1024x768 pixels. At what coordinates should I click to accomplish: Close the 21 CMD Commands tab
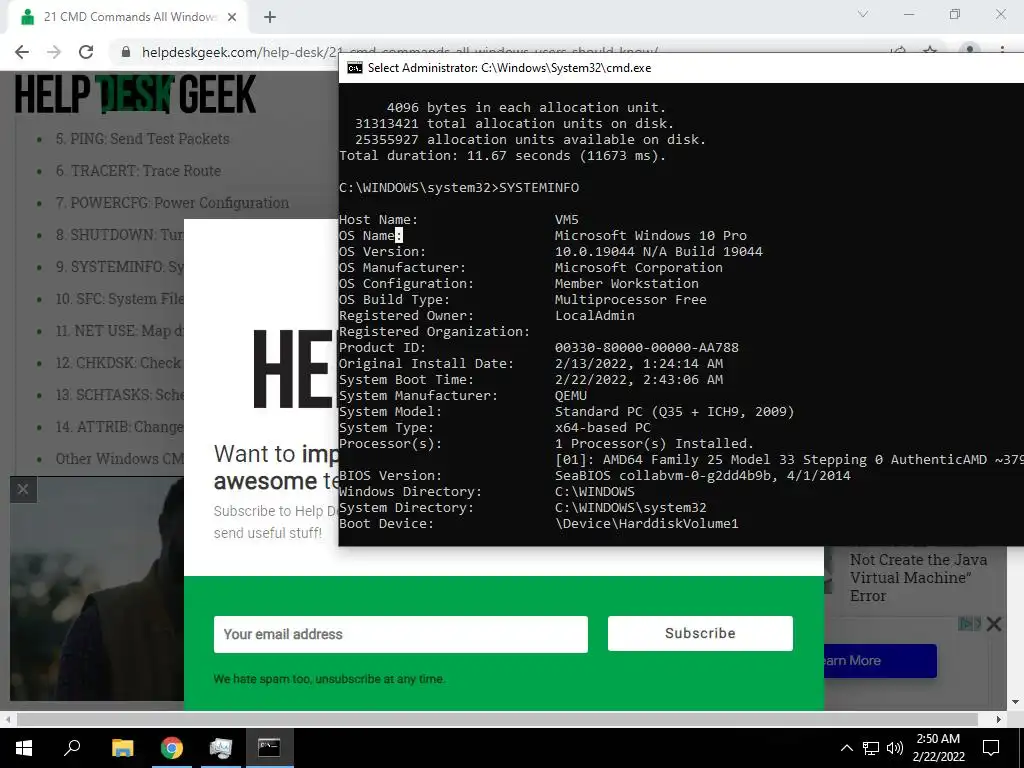[x=232, y=17]
